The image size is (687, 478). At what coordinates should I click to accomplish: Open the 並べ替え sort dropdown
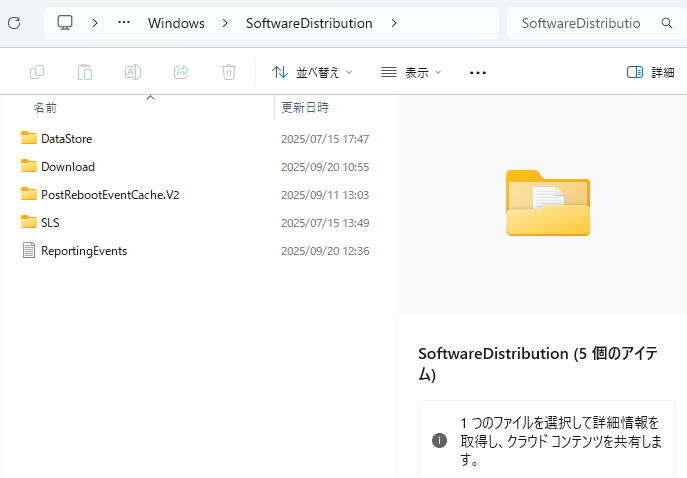[x=313, y=72]
